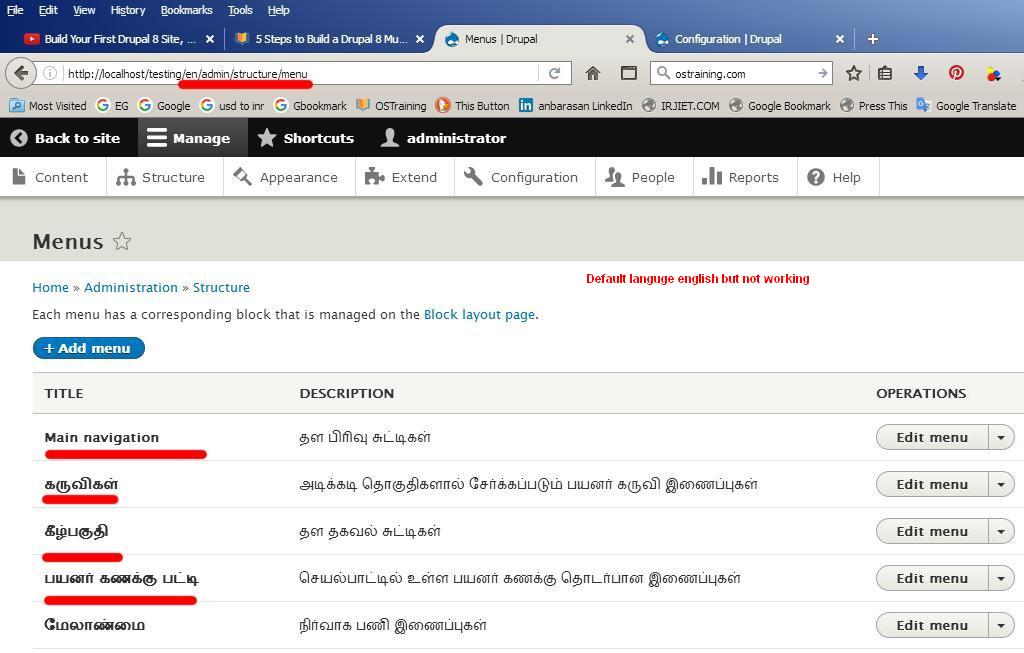The image size is (1024, 653).
Task: Expand the Edit menu dropdown for Main navigation
Action: pyautogui.click(x=1001, y=437)
